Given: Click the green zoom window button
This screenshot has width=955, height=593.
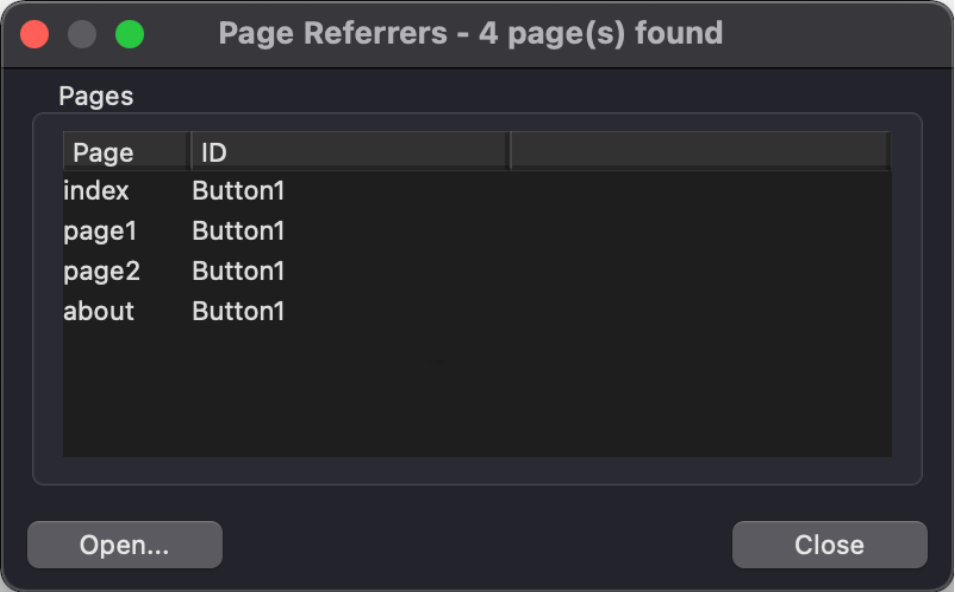Looking at the screenshot, I should 130,33.
